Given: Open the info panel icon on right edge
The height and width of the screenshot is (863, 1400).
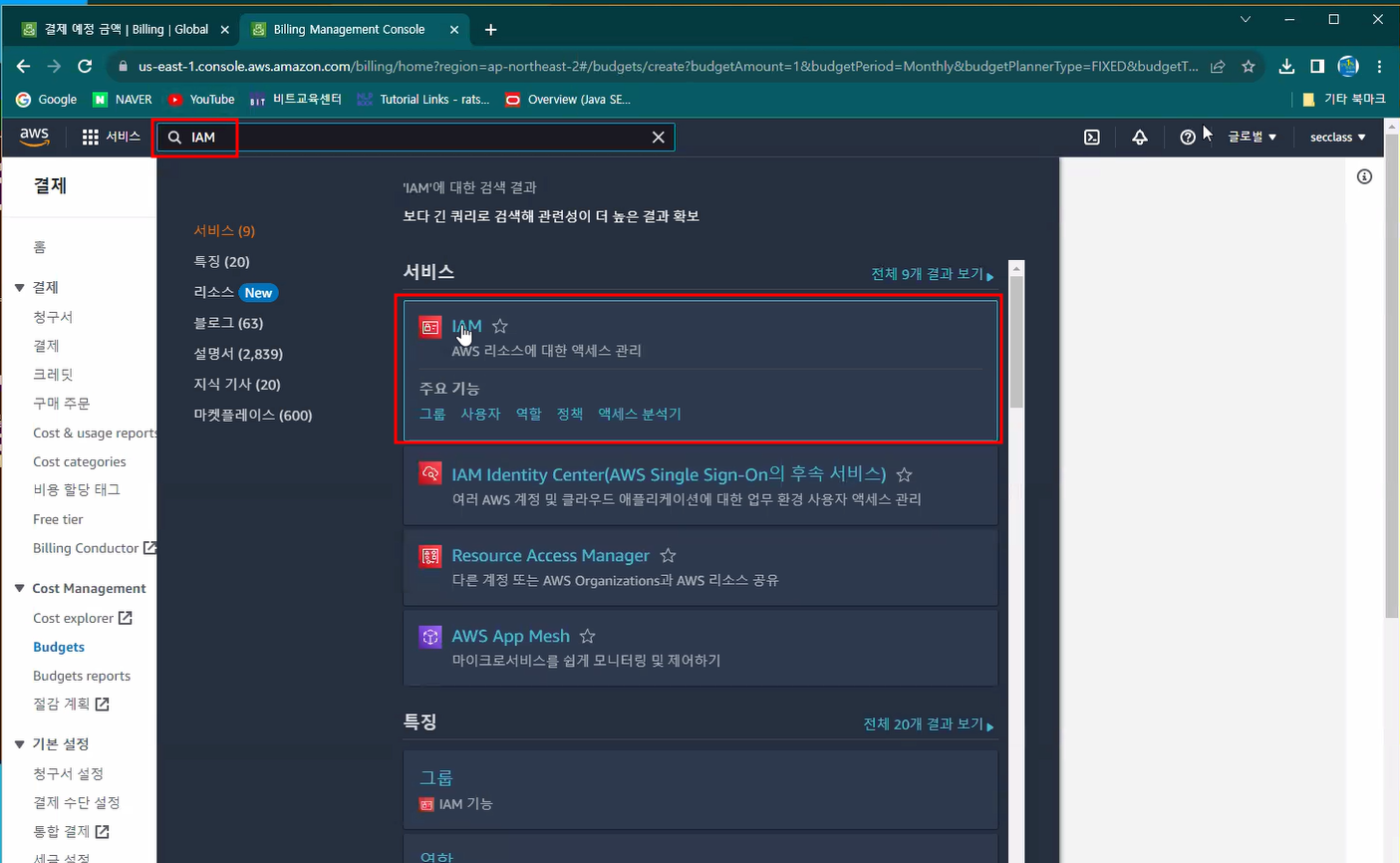Looking at the screenshot, I should pos(1364,176).
